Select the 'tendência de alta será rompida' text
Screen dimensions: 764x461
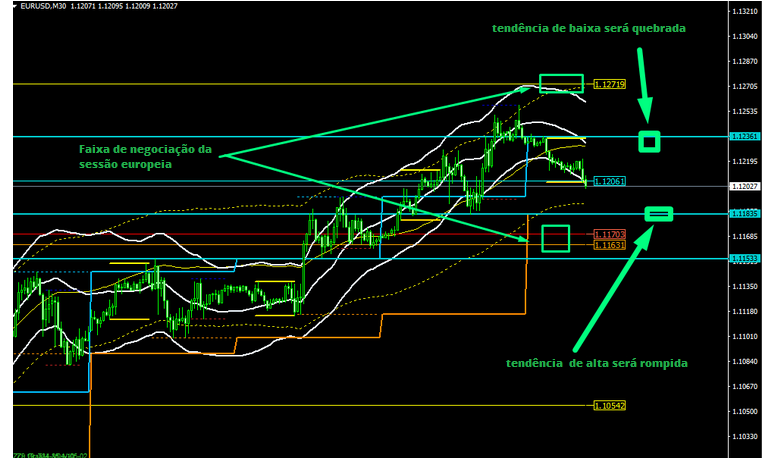[x=597, y=363]
